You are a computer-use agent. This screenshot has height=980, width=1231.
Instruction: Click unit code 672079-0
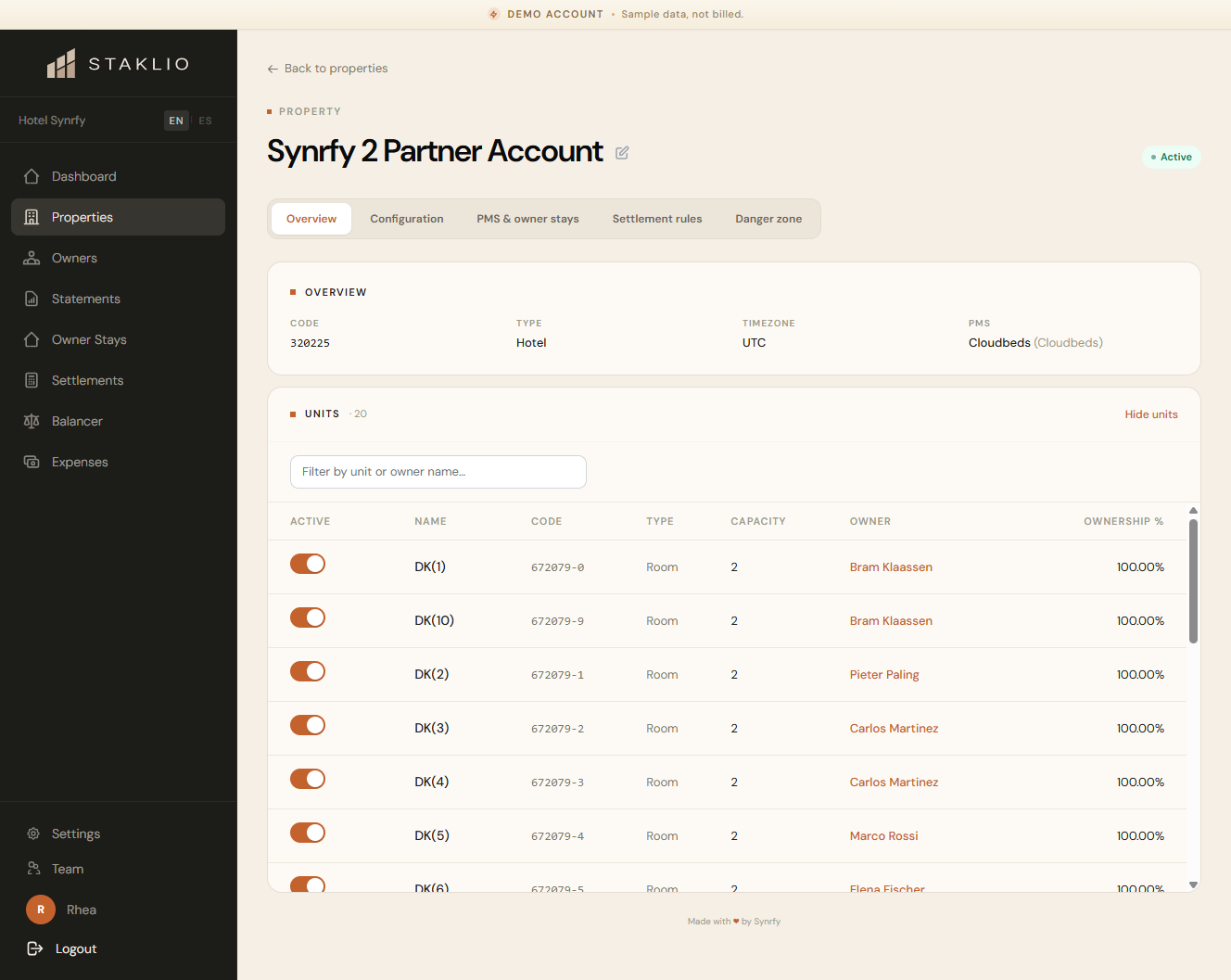557,567
